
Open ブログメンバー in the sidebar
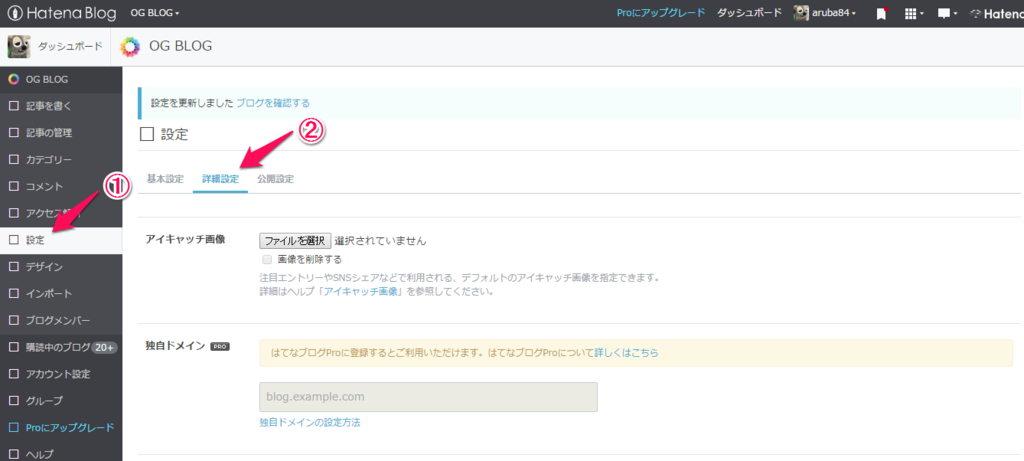pyautogui.click(x=61, y=321)
